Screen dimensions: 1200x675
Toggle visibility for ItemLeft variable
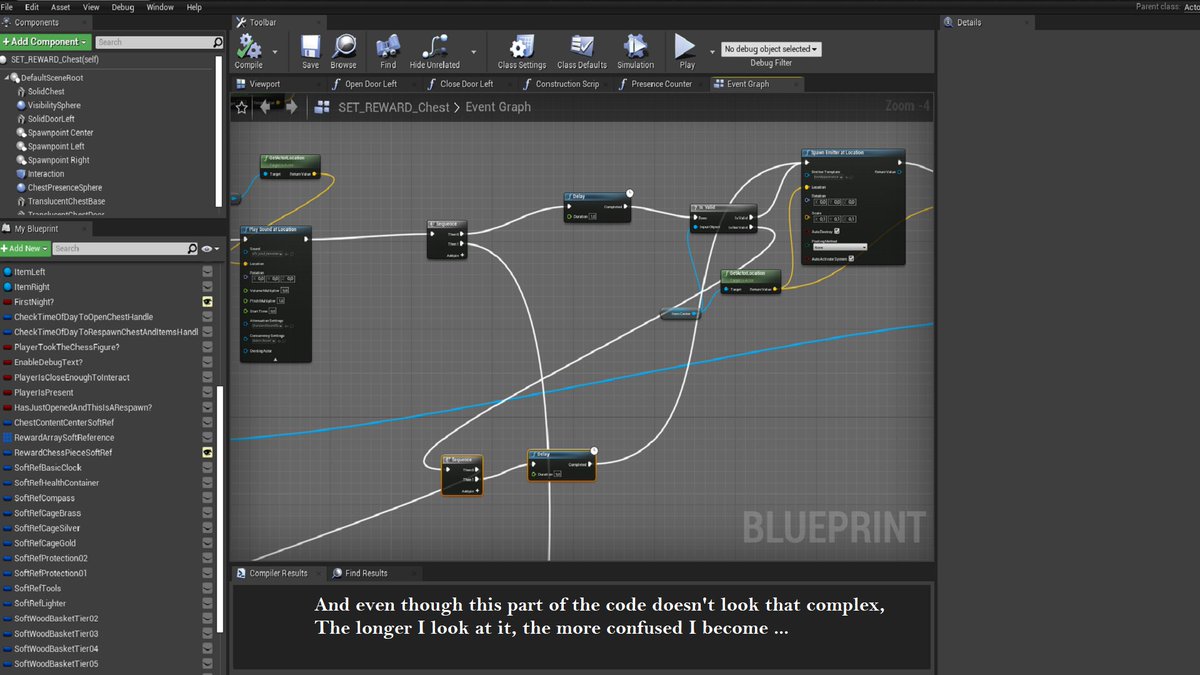coord(207,271)
